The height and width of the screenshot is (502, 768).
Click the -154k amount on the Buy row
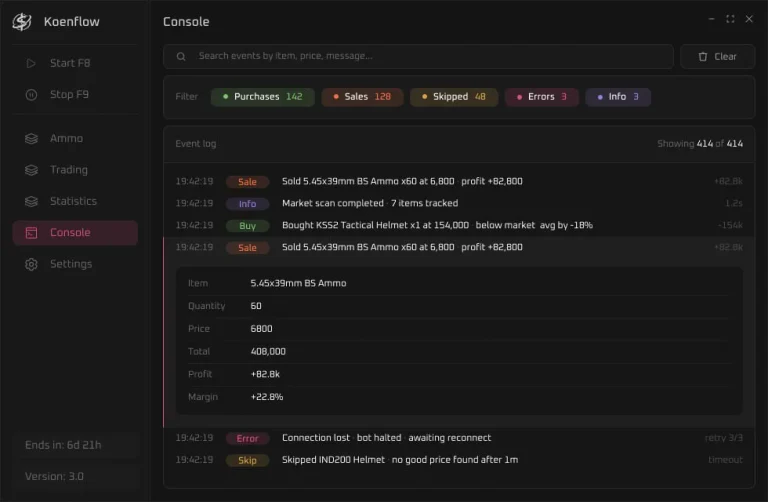click(x=730, y=225)
